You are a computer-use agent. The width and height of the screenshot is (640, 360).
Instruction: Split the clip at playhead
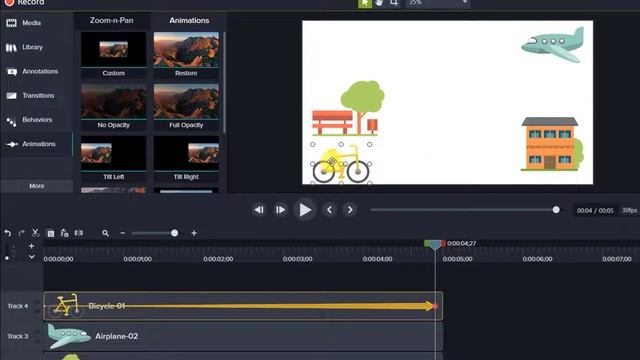pos(79,233)
